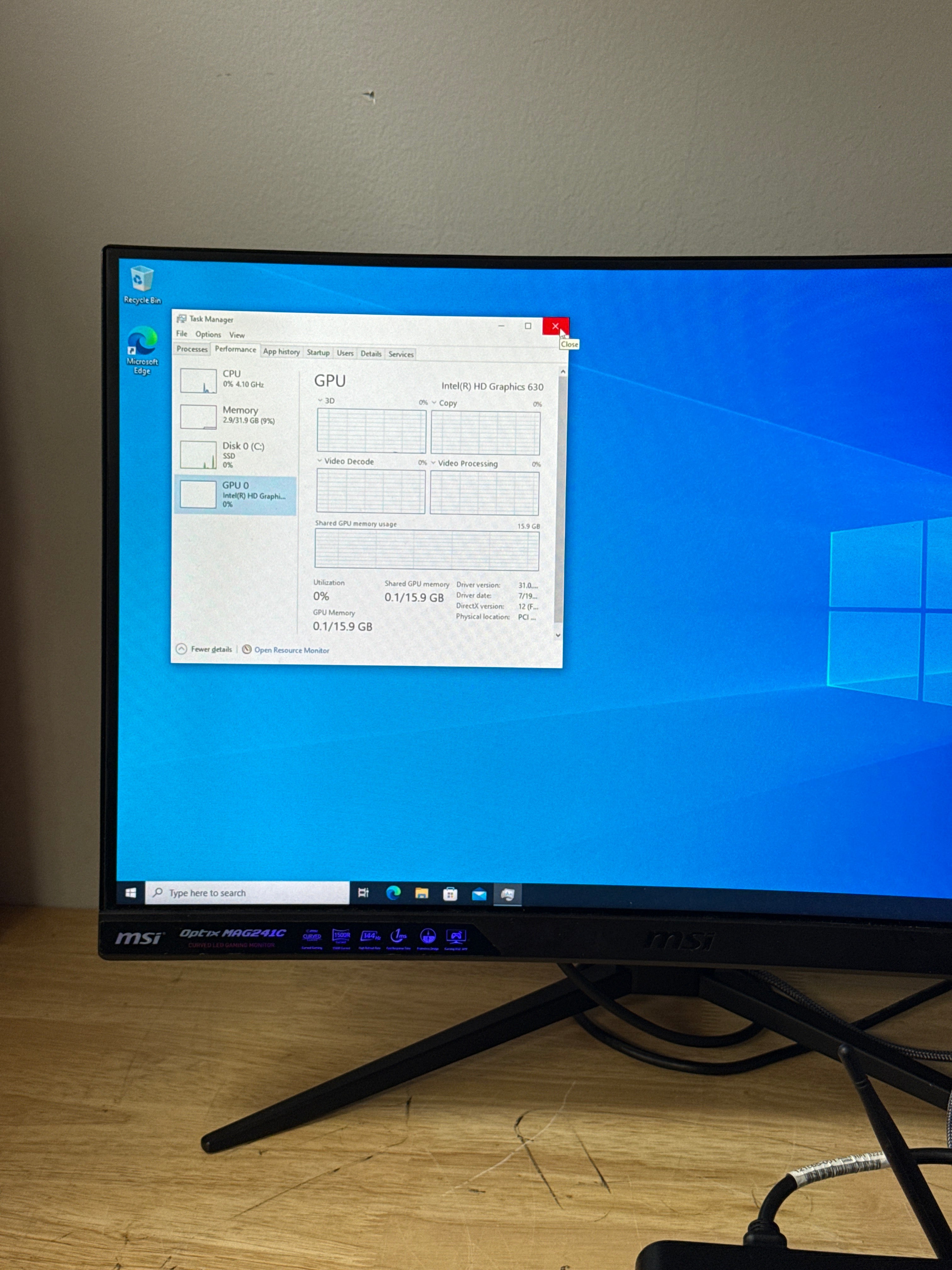Select the Disk 0 (C:) mini graph

click(x=199, y=455)
